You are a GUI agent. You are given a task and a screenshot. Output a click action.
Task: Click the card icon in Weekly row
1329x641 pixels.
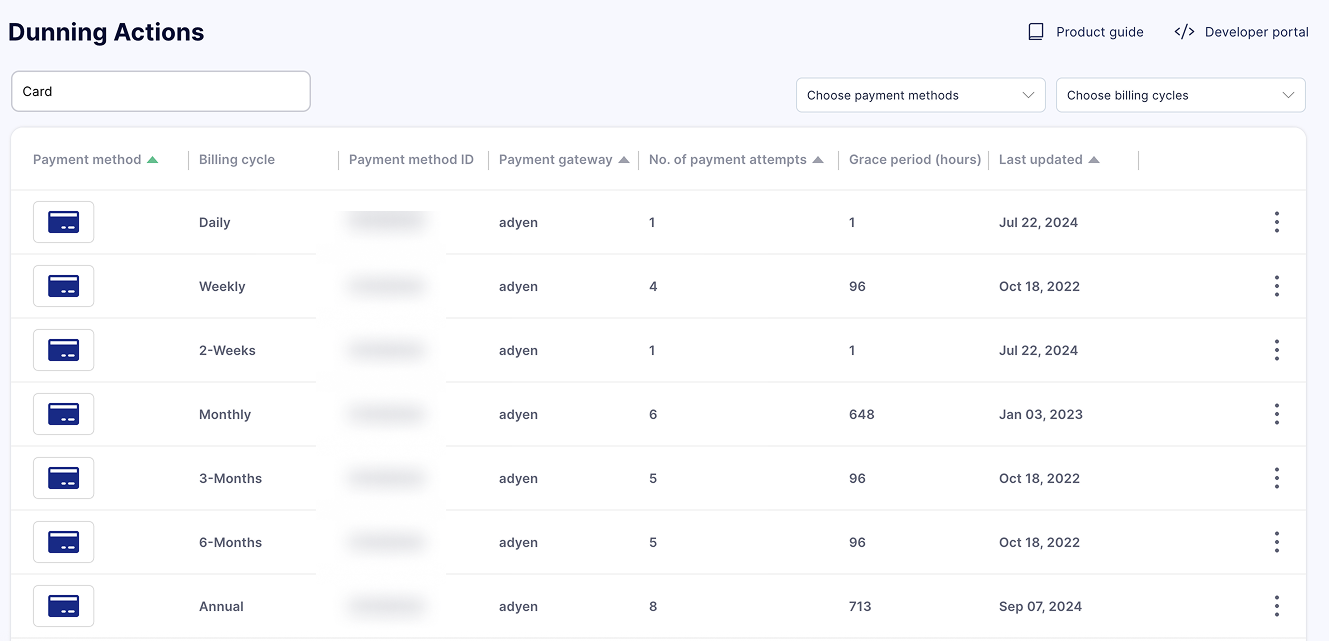coord(64,286)
